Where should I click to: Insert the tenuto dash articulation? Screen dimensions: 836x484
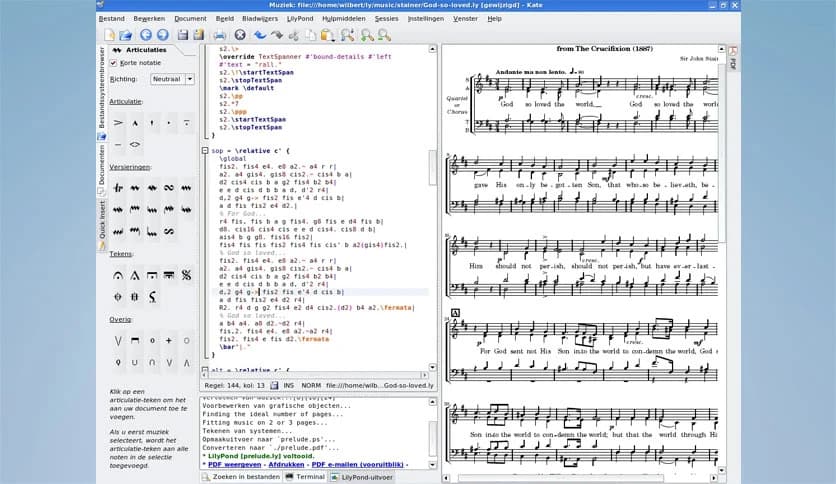tap(118, 144)
